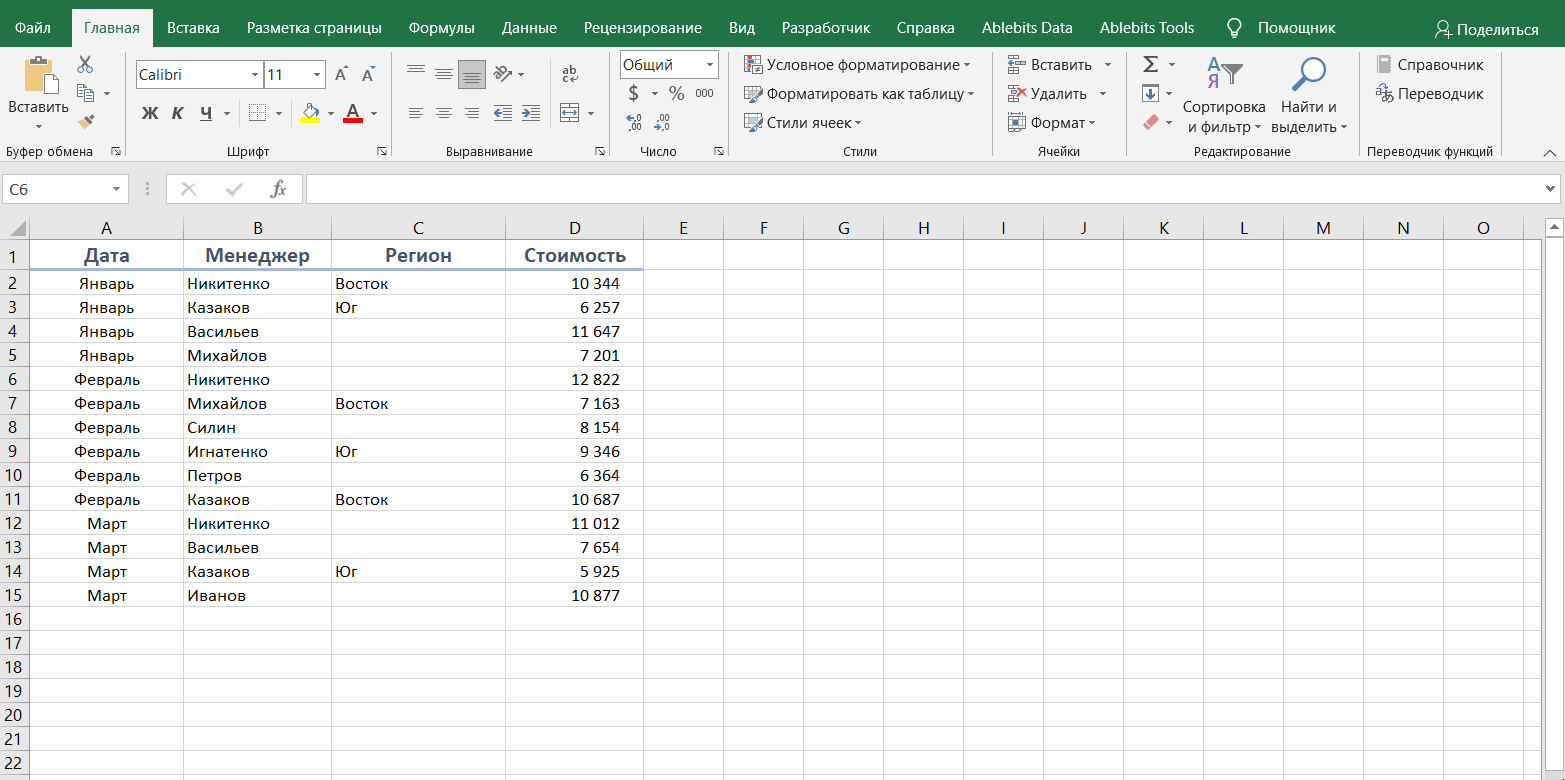Select cell D2 with value 10 344
The image size is (1565, 780).
click(x=574, y=284)
